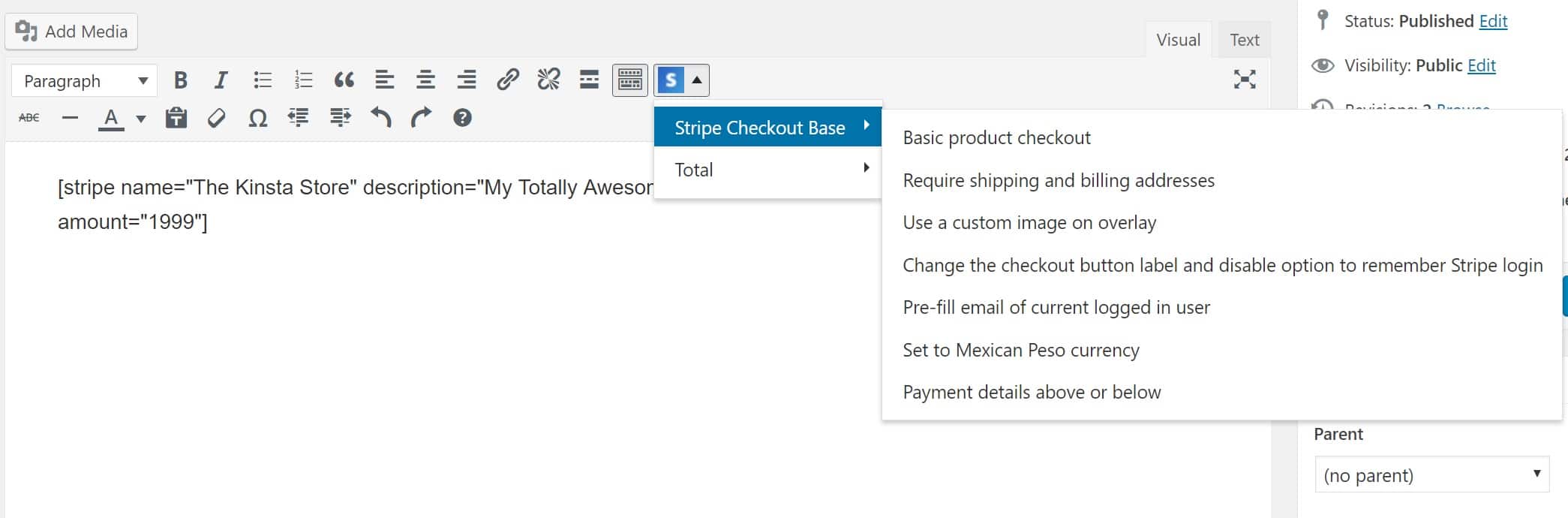Viewport: 1568px width, 518px height.
Task: Switch to the Text editor tab
Action: click(x=1244, y=41)
